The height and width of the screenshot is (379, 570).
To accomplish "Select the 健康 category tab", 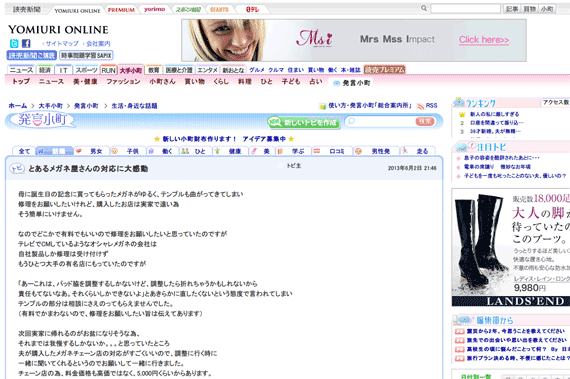I will point(230,151).
